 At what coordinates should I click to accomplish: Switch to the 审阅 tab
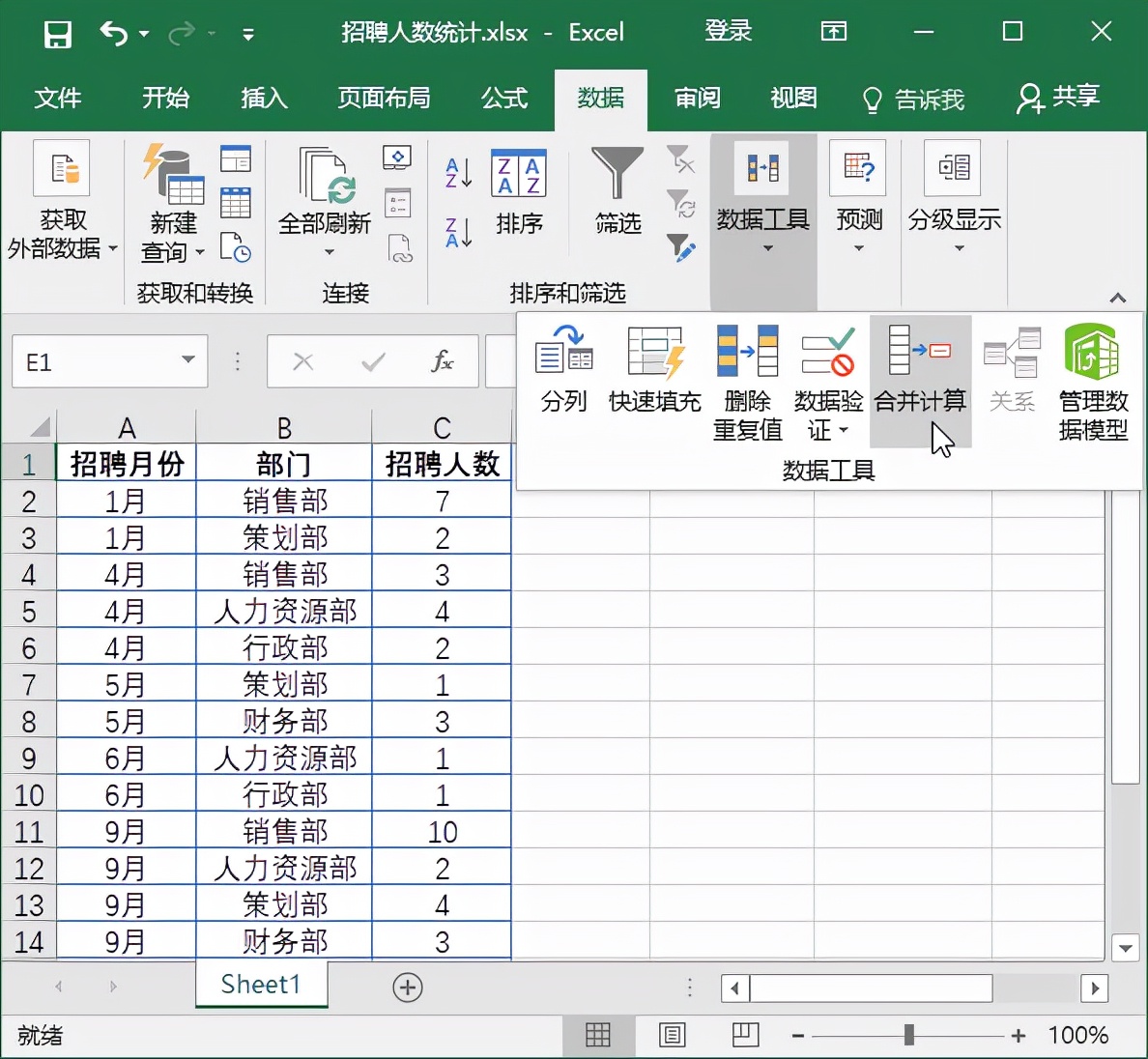pos(697,98)
